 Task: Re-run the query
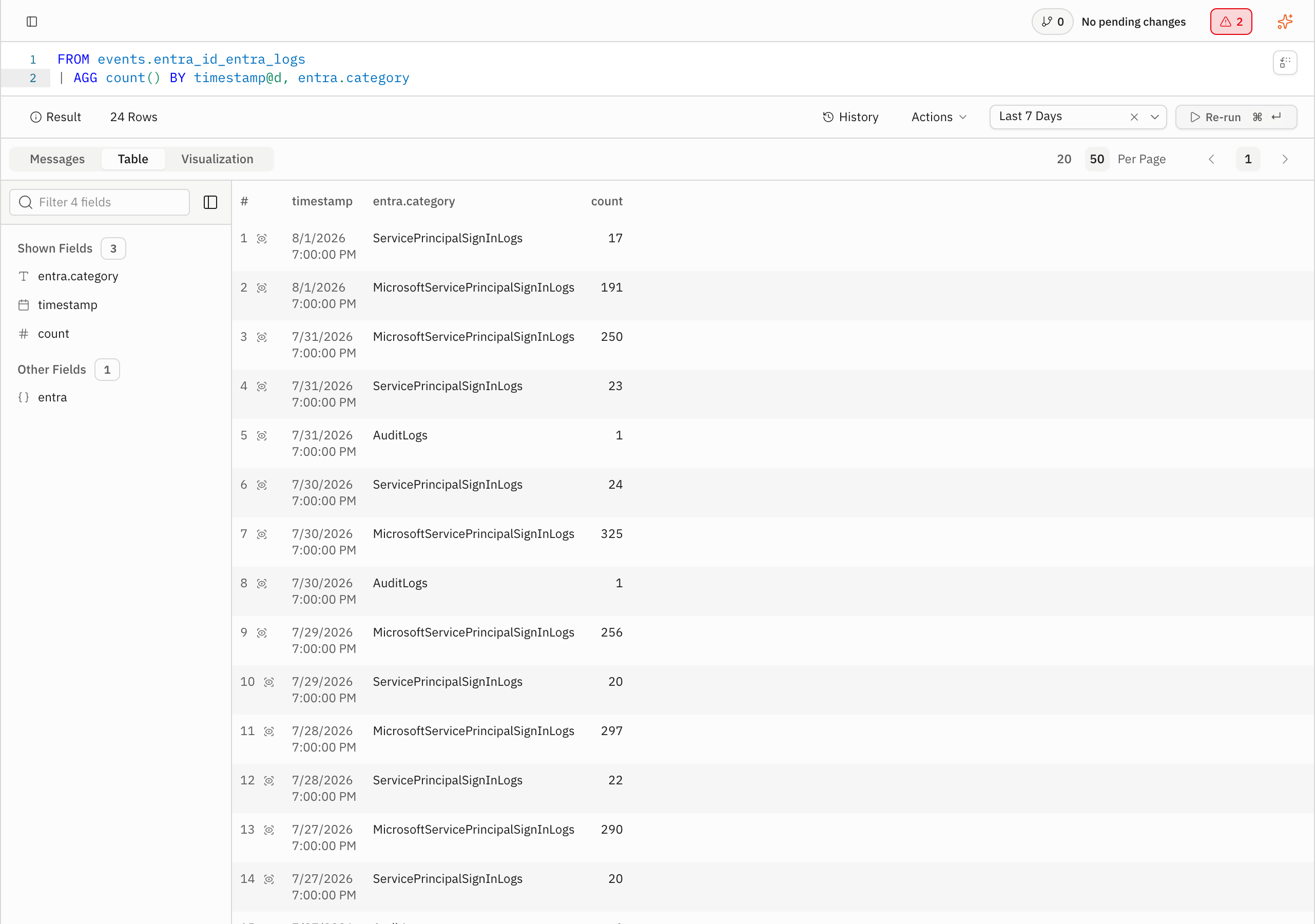1236,117
